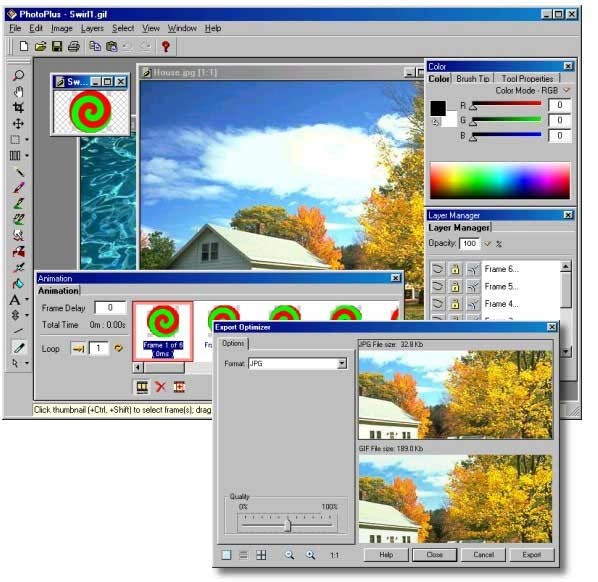Toggle the lock on Frame 5 layer

pyautogui.click(x=455, y=286)
